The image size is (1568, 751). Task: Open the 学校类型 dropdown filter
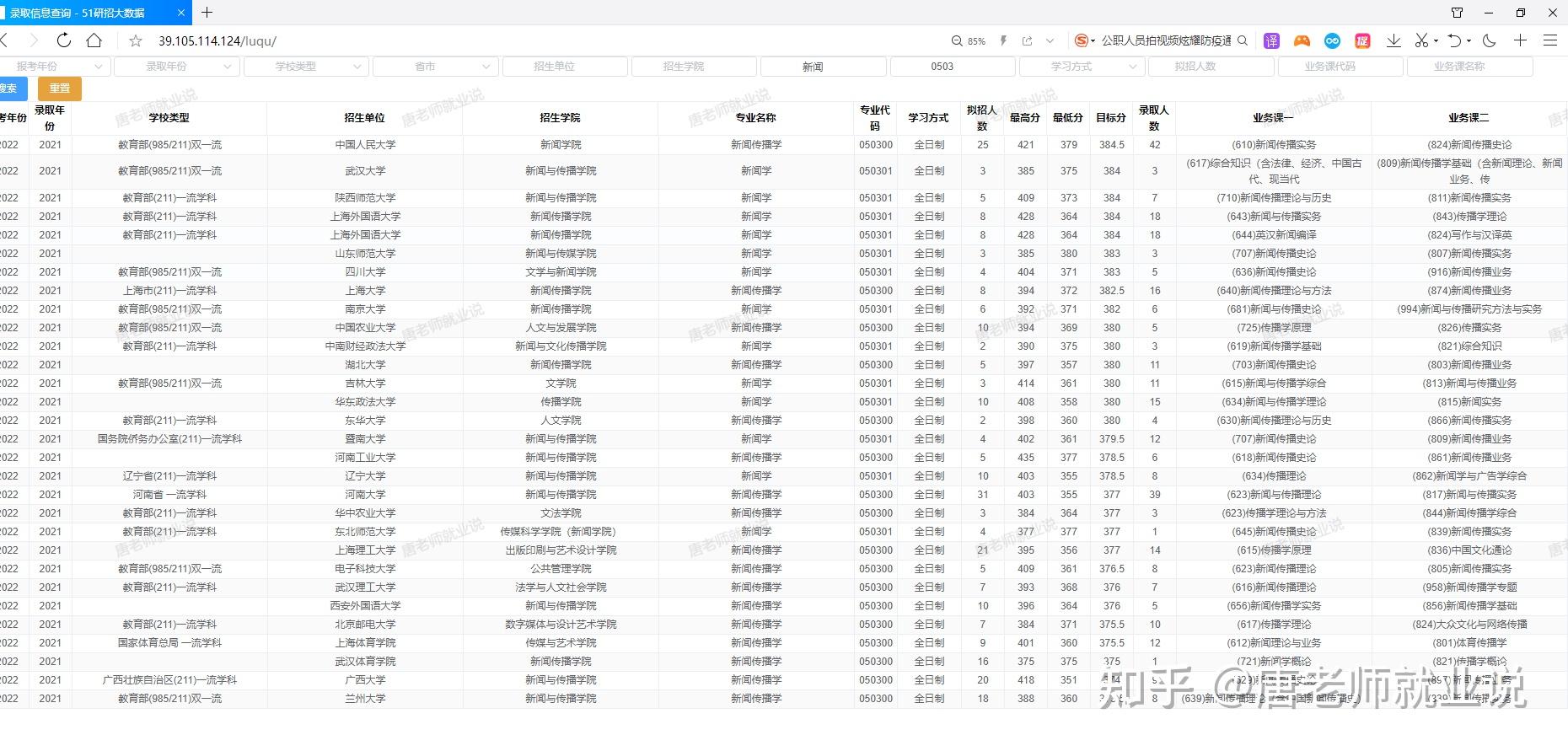pyautogui.click(x=306, y=66)
